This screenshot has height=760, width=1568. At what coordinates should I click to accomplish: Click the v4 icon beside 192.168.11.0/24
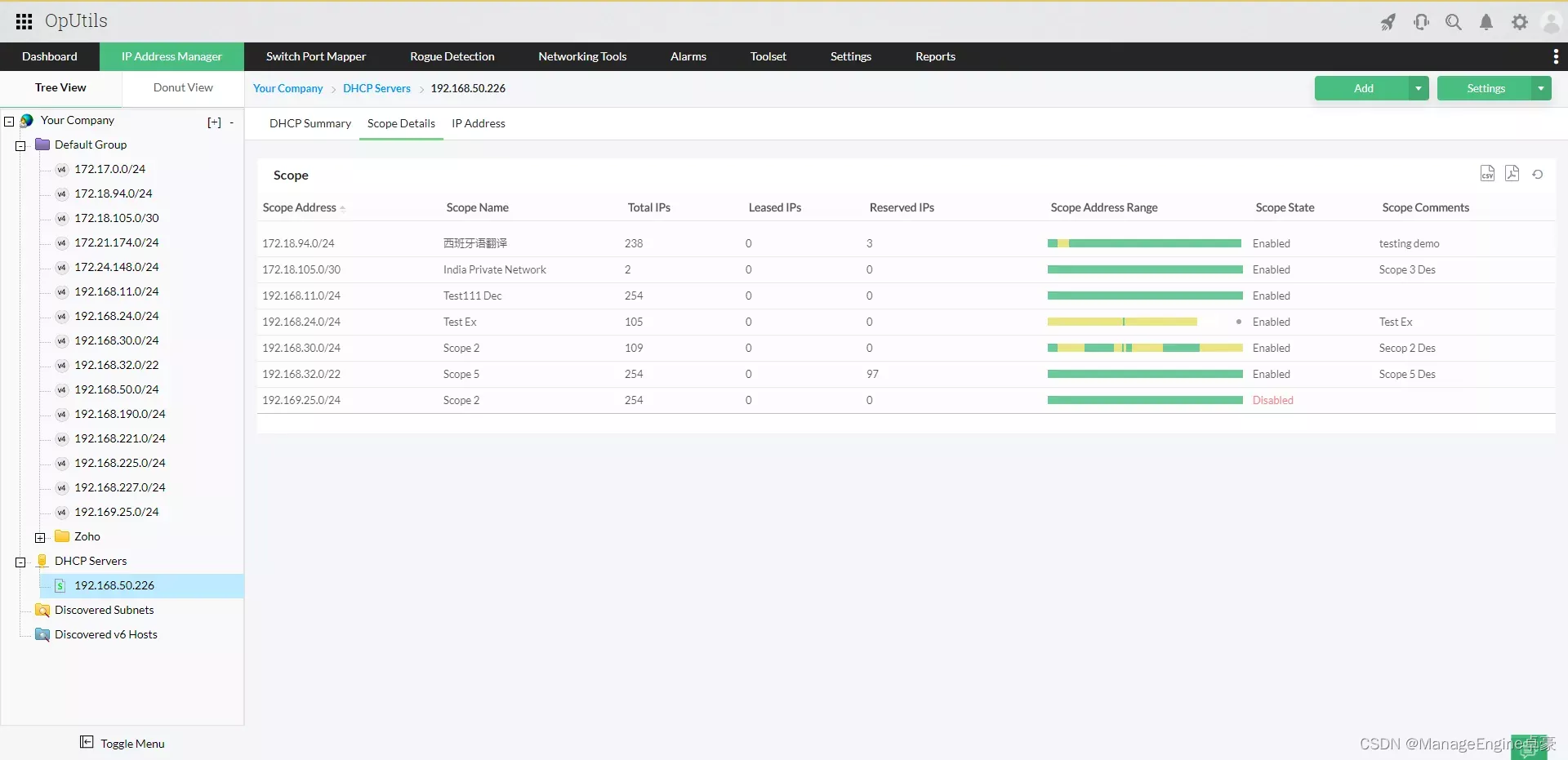pos(61,292)
